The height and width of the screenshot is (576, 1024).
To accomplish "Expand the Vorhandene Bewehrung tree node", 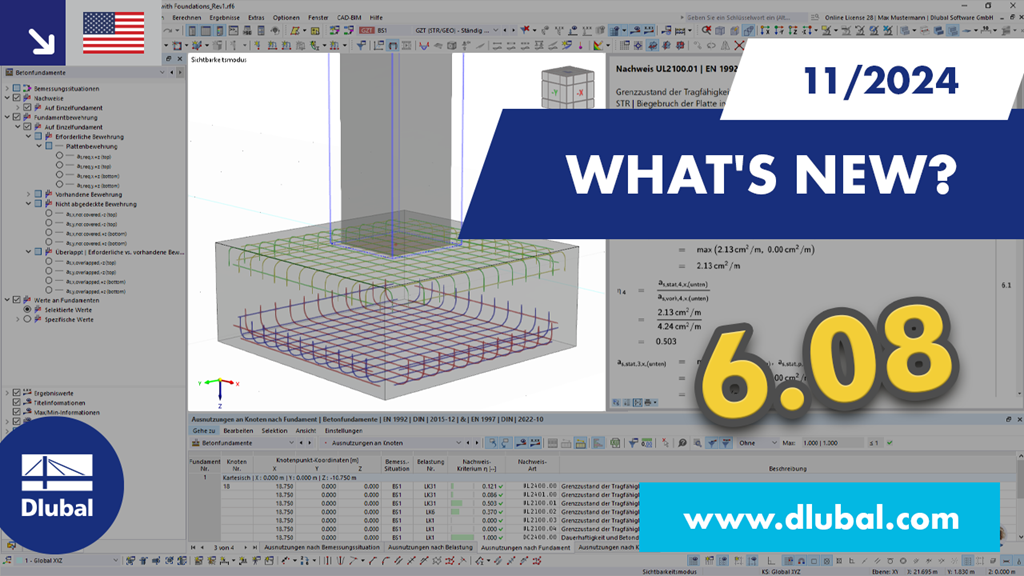I will pyautogui.click(x=28, y=194).
